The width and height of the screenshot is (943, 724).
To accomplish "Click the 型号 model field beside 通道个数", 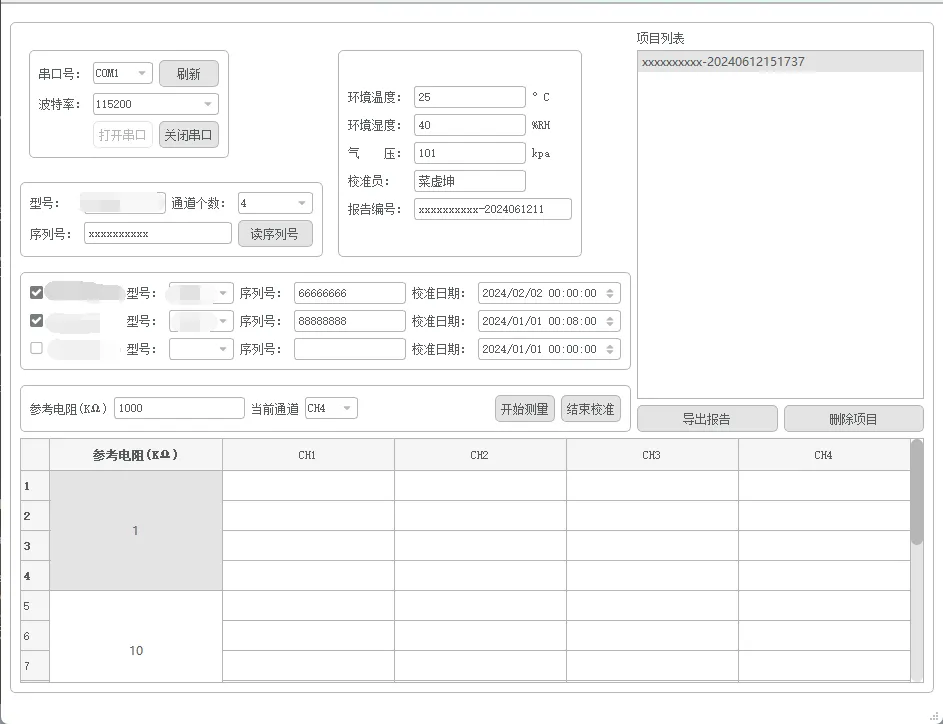I will click(x=123, y=203).
